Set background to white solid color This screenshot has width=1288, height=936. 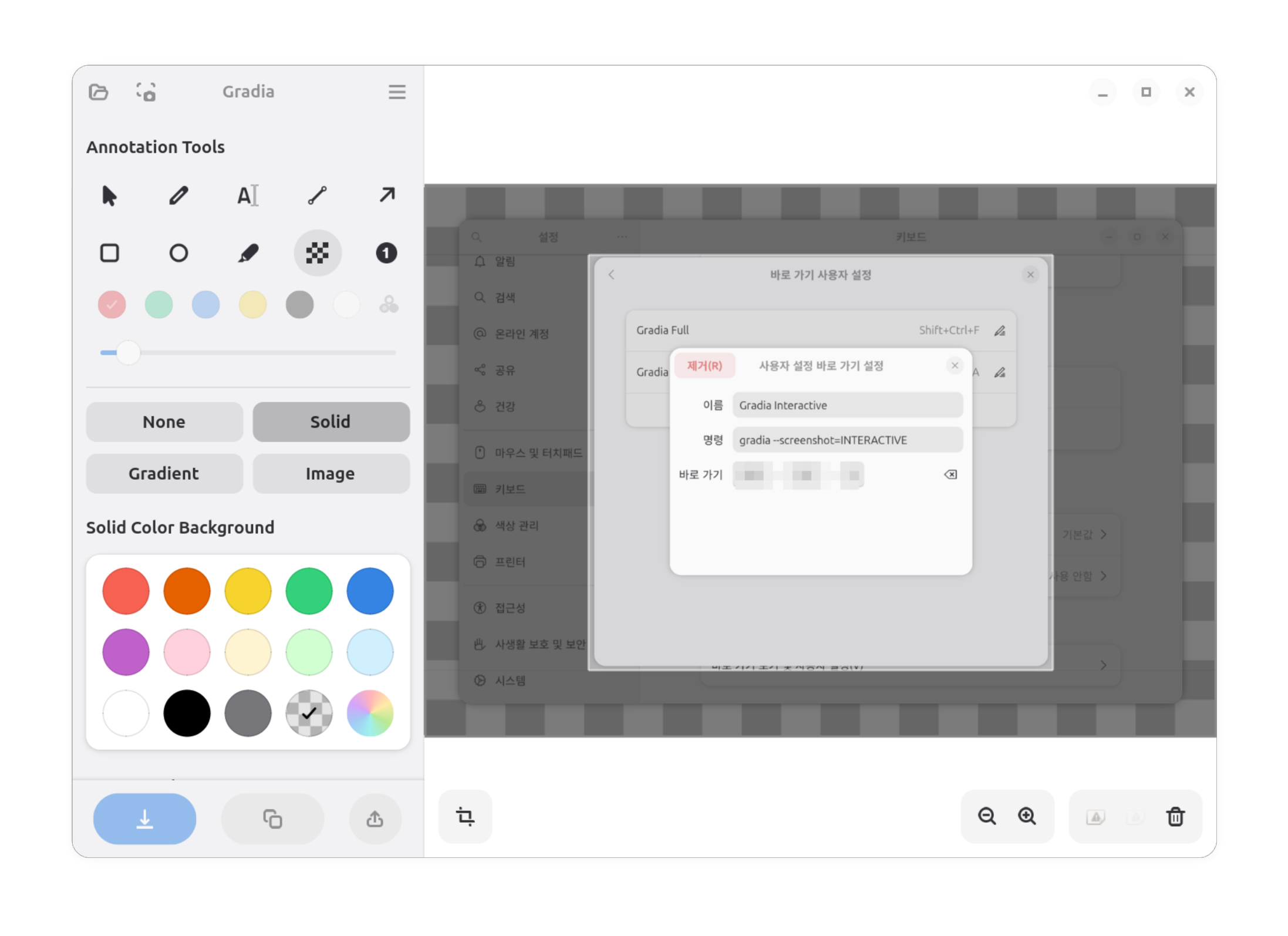pyautogui.click(x=126, y=713)
